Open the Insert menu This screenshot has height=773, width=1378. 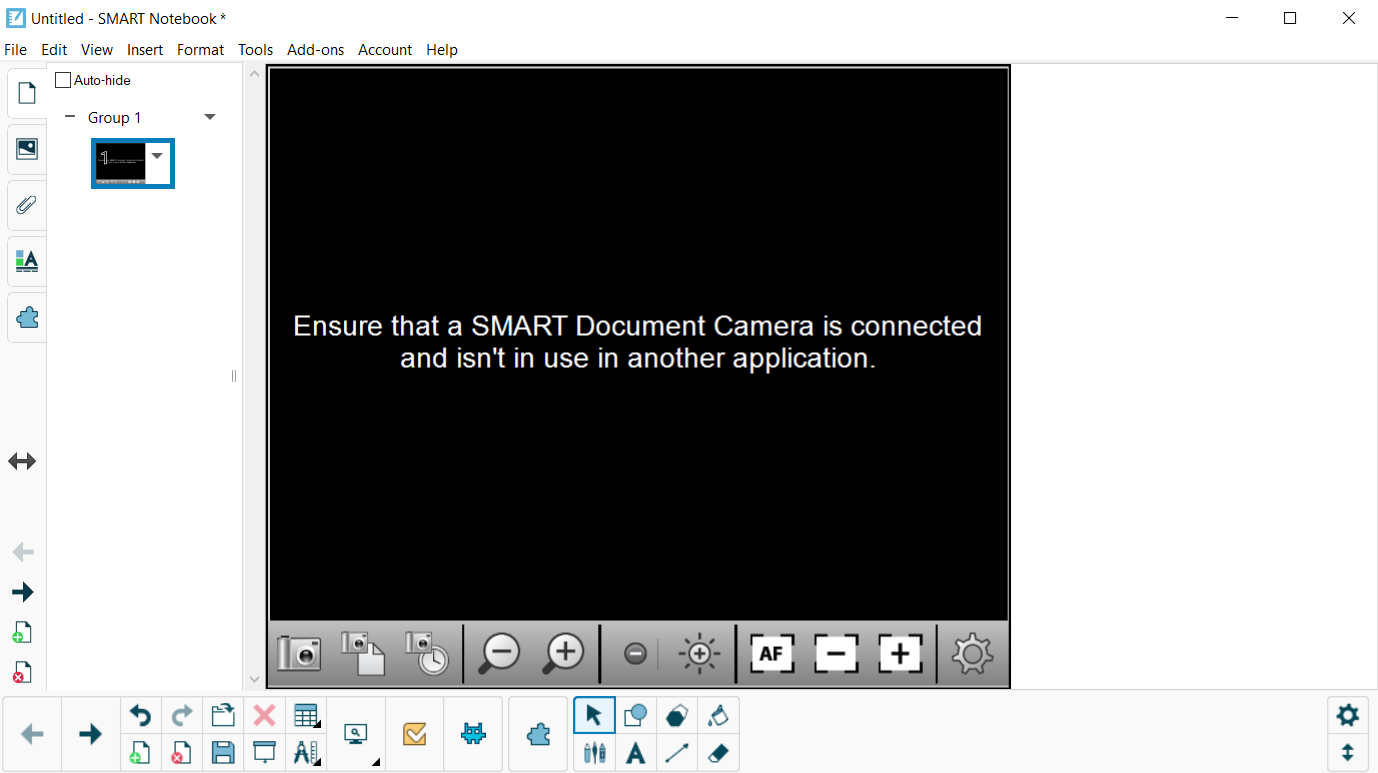point(145,49)
